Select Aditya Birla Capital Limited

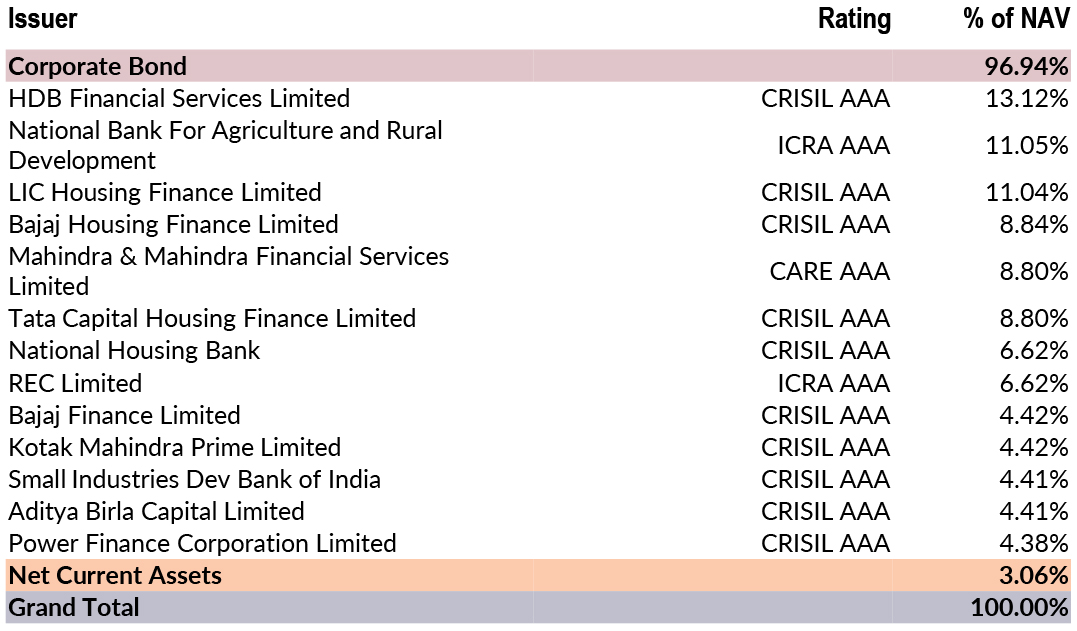point(156,511)
